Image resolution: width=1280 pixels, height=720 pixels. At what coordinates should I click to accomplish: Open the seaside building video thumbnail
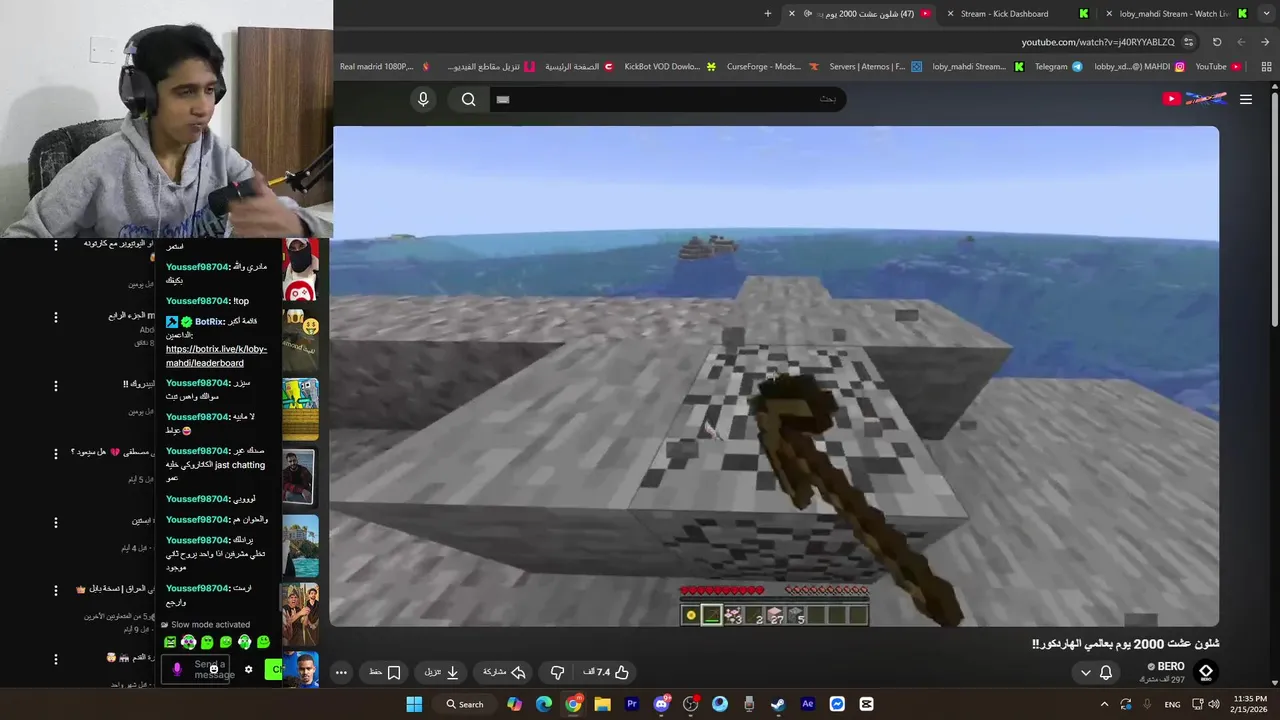[x=301, y=546]
